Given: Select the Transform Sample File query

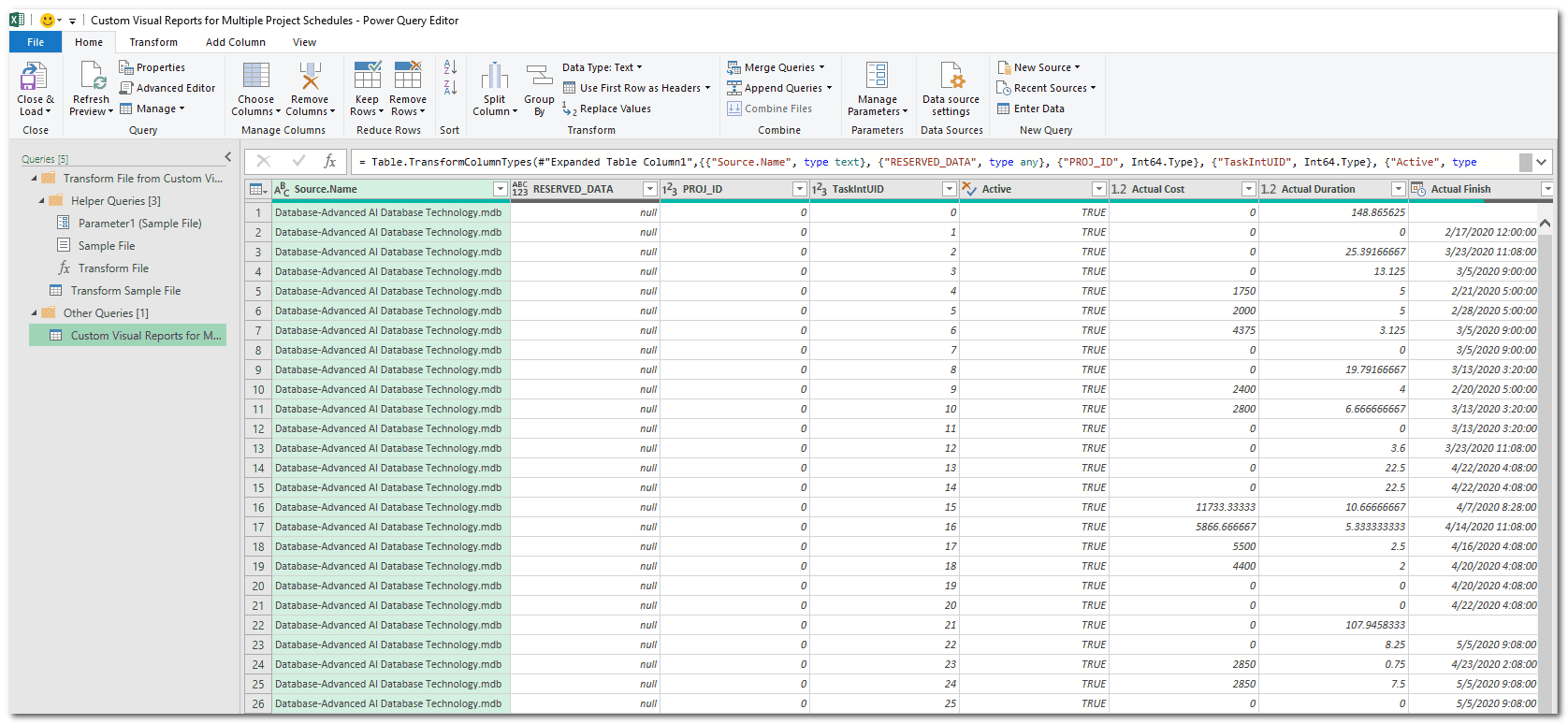Looking at the screenshot, I should pyautogui.click(x=125, y=291).
